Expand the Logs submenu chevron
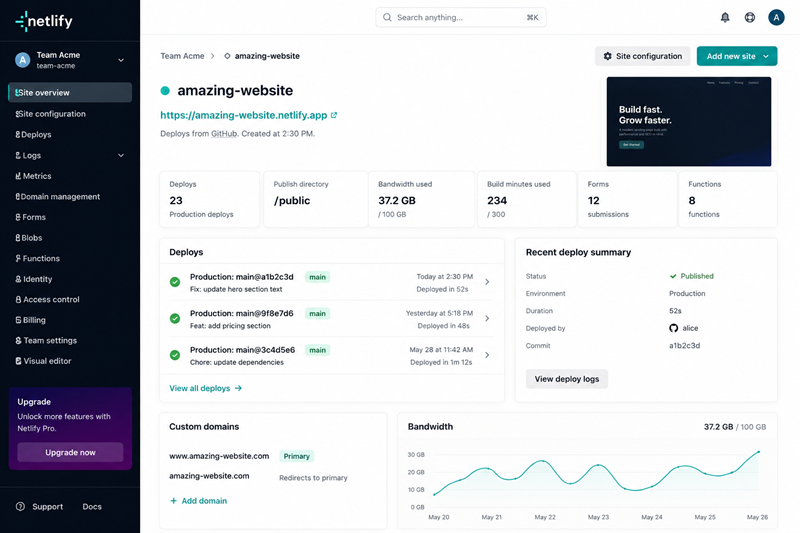This screenshot has height=533, width=800. 121,156
